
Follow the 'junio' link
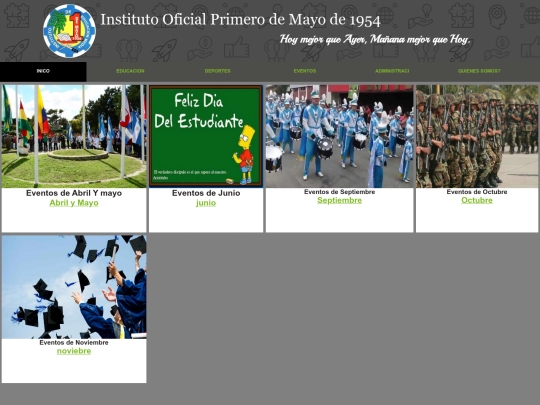206,203
